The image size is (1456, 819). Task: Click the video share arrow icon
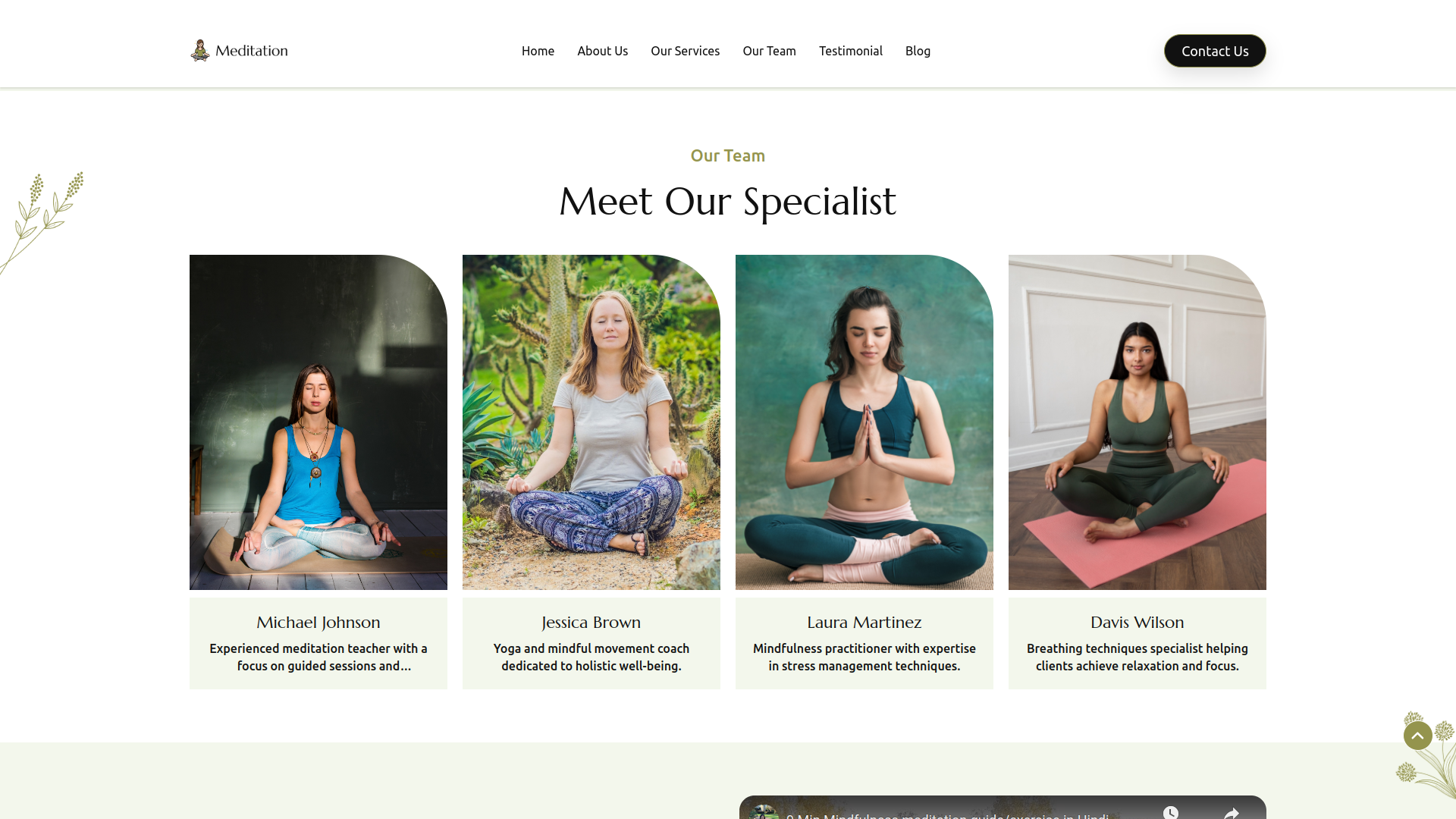click(x=1232, y=813)
